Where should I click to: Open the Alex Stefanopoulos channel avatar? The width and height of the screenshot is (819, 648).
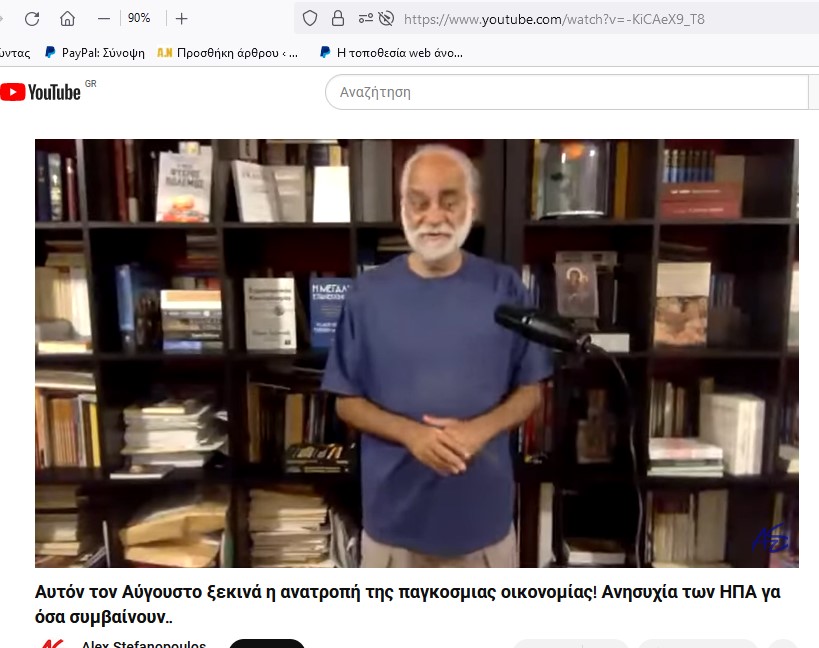(52, 644)
